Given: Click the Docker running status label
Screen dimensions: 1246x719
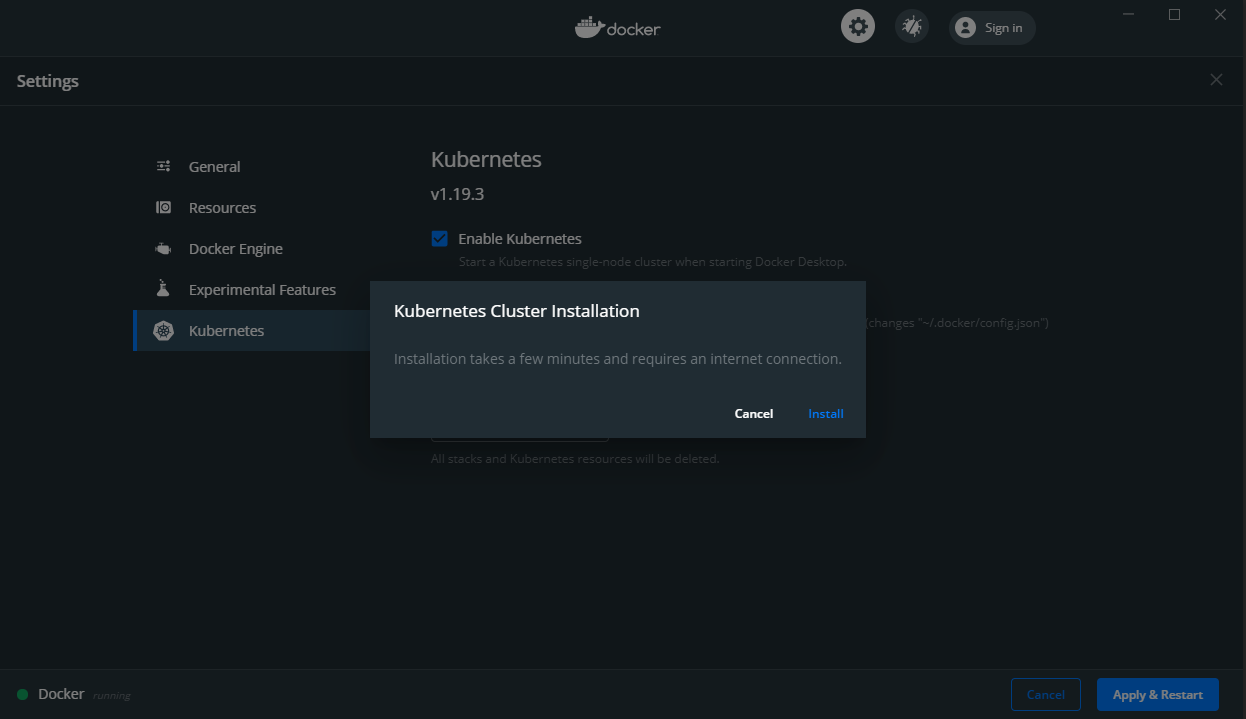Looking at the screenshot, I should click(84, 694).
